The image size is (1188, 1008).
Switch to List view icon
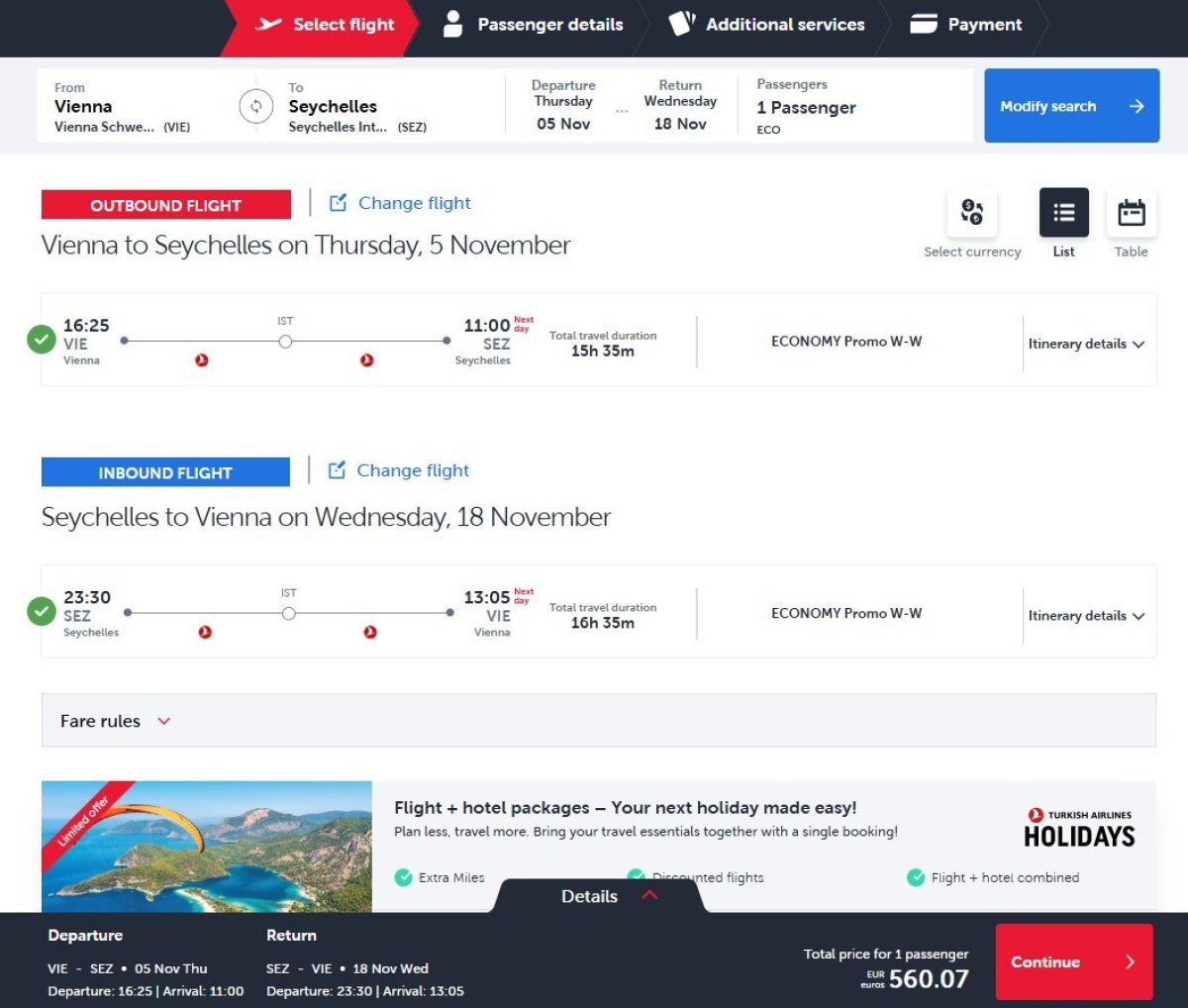pos(1063,213)
